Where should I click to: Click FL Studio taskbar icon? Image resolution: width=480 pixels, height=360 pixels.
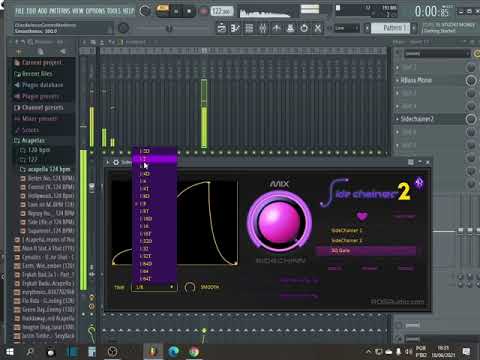153,352
